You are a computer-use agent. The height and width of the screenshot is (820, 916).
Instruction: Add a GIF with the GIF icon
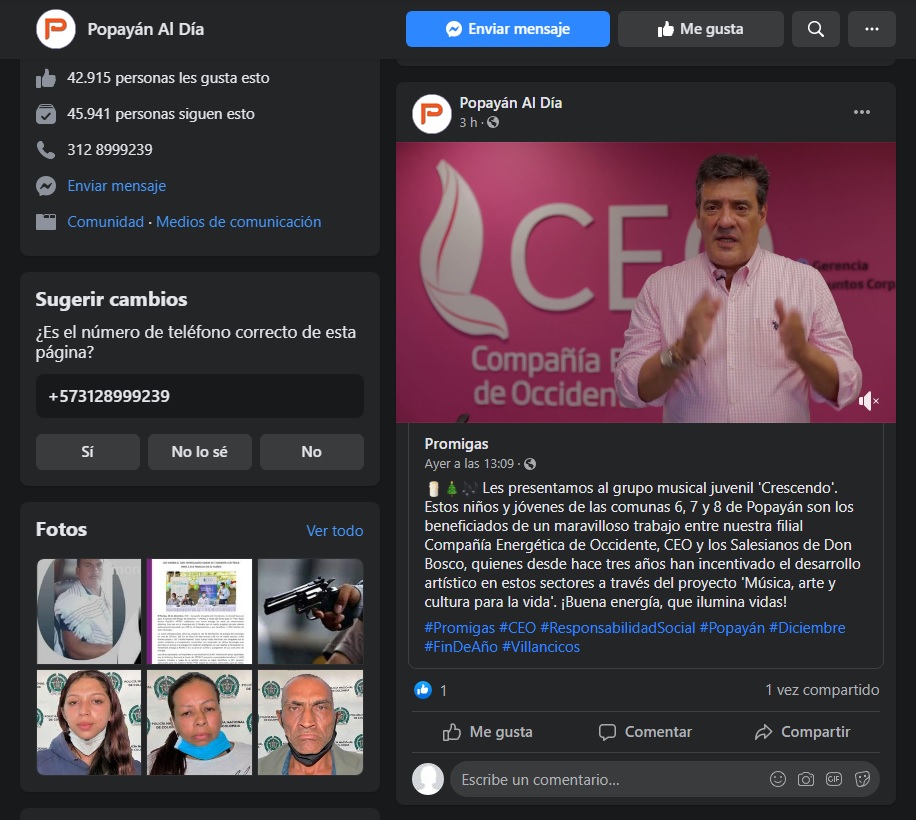(834, 779)
